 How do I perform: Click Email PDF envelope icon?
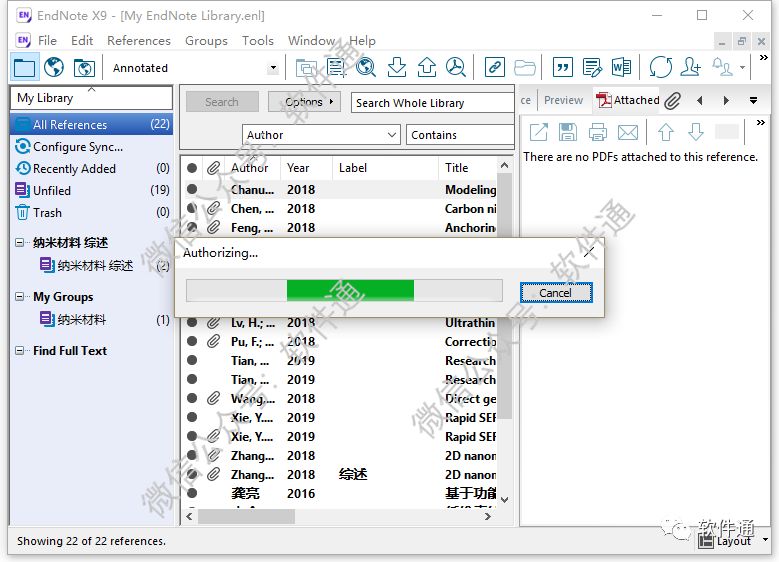pyautogui.click(x=628, y=132)
